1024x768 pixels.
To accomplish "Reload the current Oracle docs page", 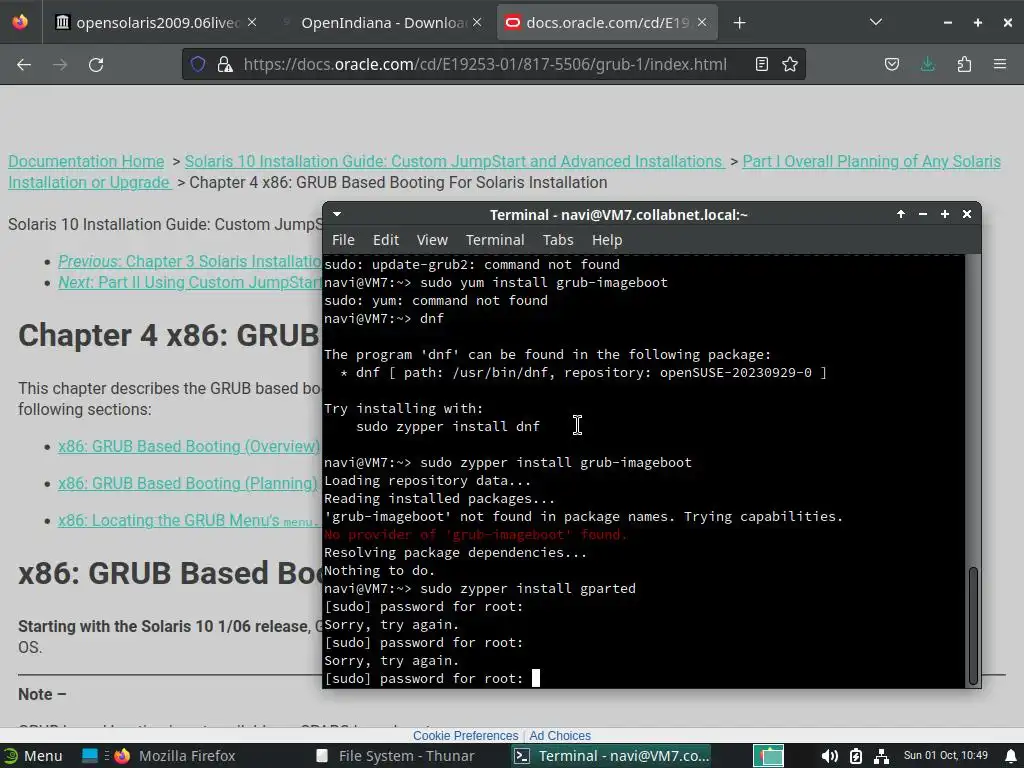I will (96, 64).
